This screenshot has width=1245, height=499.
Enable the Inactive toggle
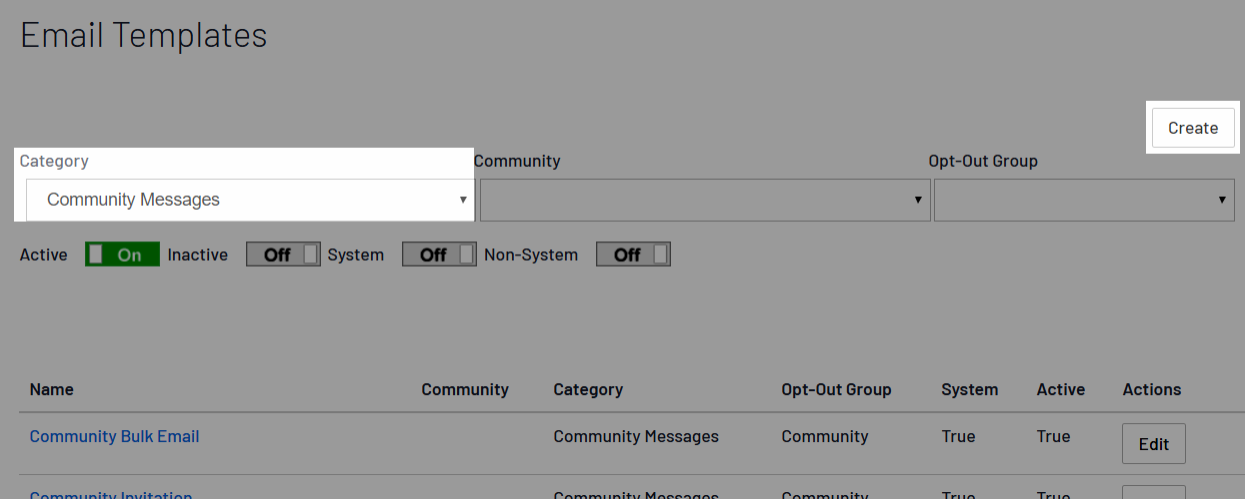[x=283, y=255]
